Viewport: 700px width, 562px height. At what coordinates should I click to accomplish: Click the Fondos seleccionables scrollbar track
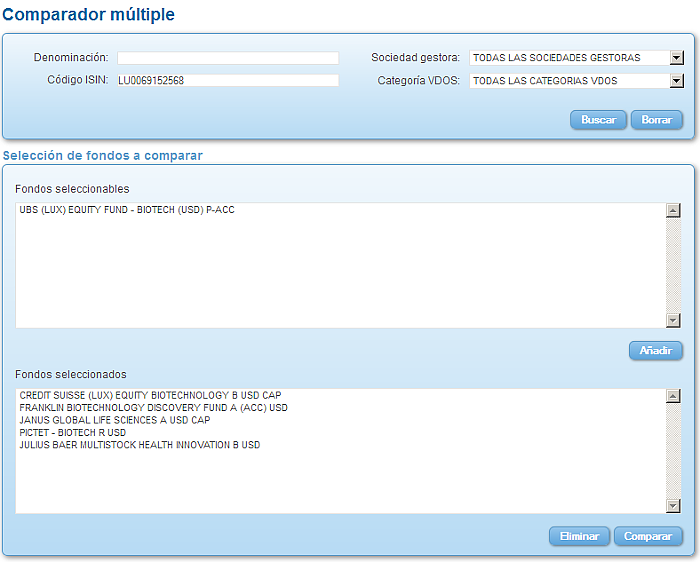coord(673,265)
